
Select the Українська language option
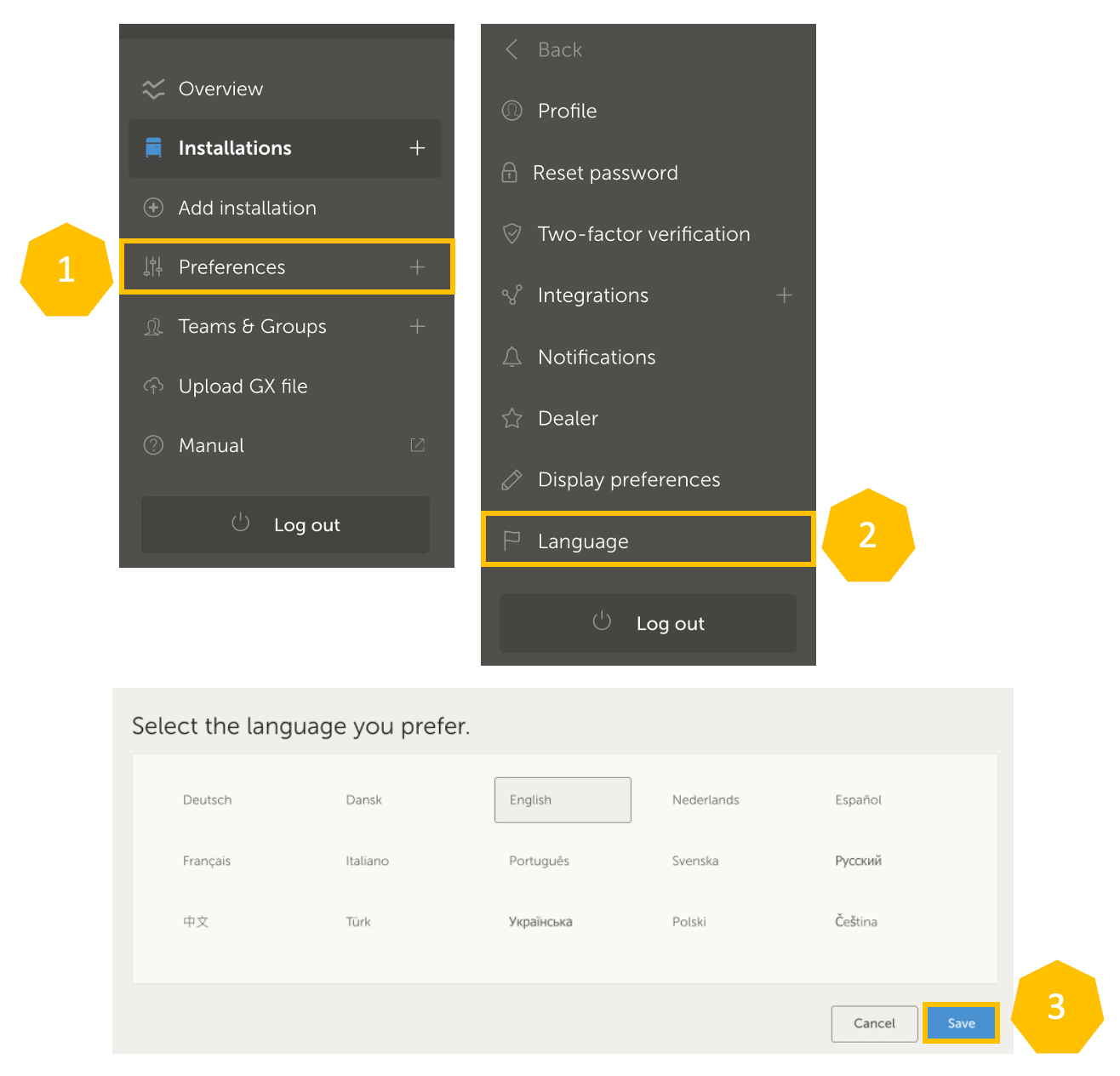point(540,921)
